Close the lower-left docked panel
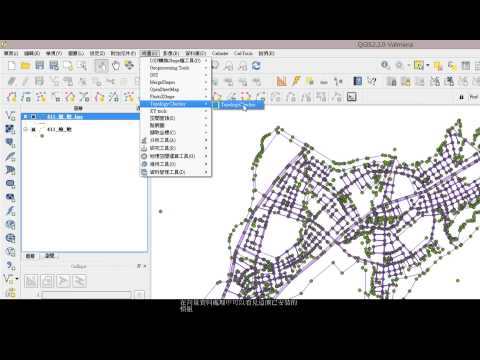Viewport: 480px width, 360px height. click(145, 266)
